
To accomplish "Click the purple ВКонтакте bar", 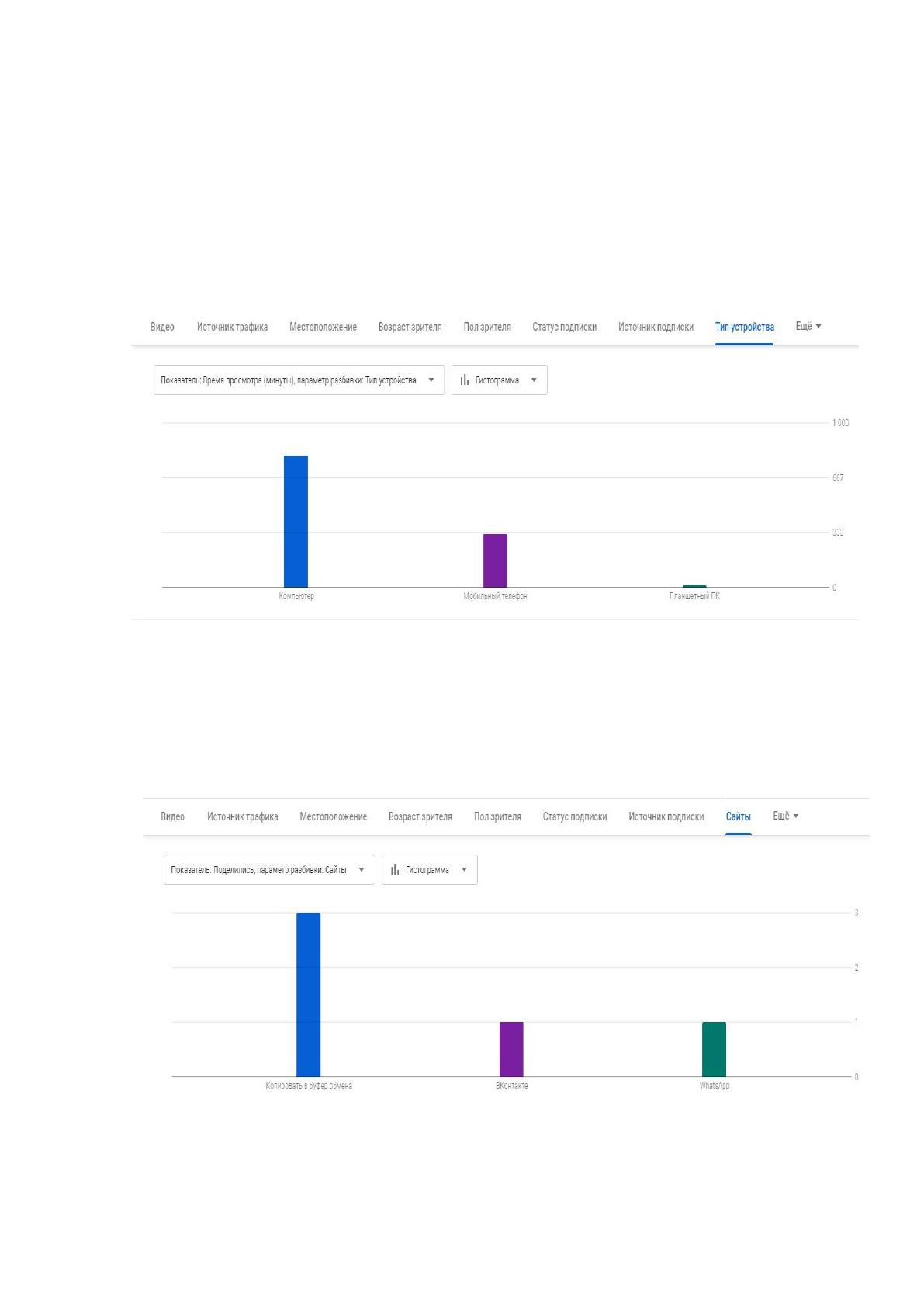I will coord(511,1049).
